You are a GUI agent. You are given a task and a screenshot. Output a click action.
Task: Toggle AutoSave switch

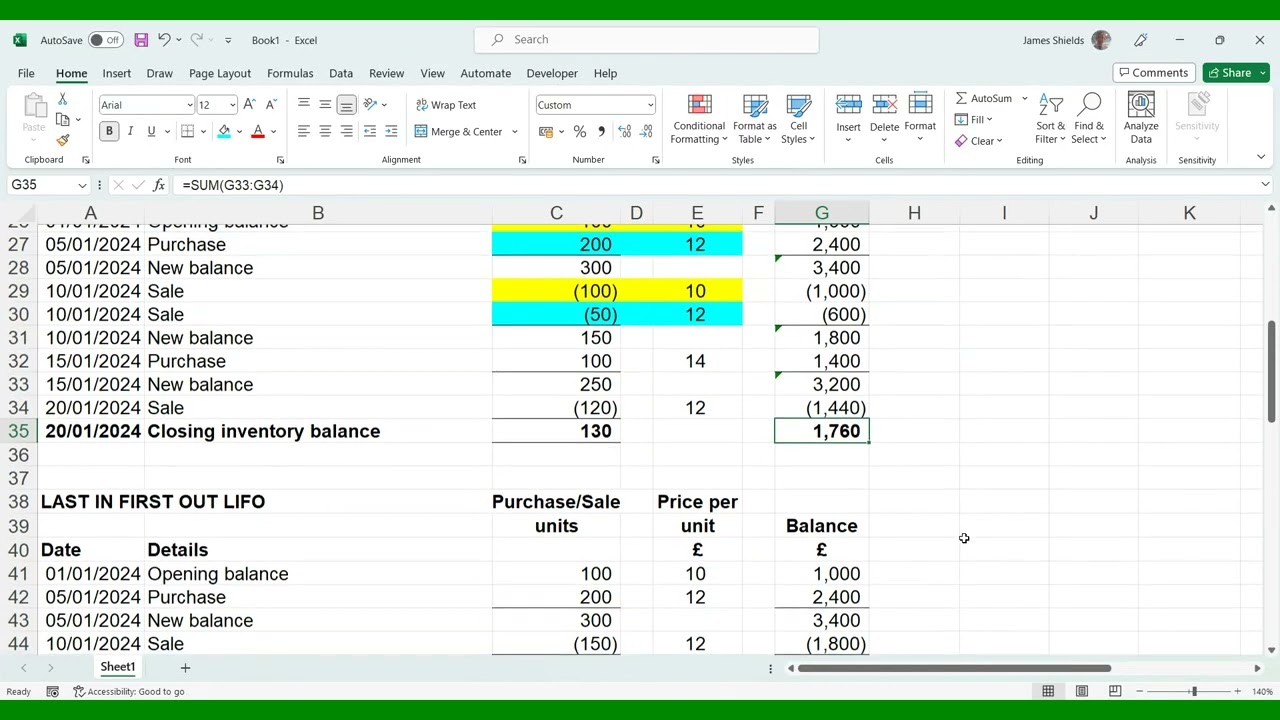104,40
